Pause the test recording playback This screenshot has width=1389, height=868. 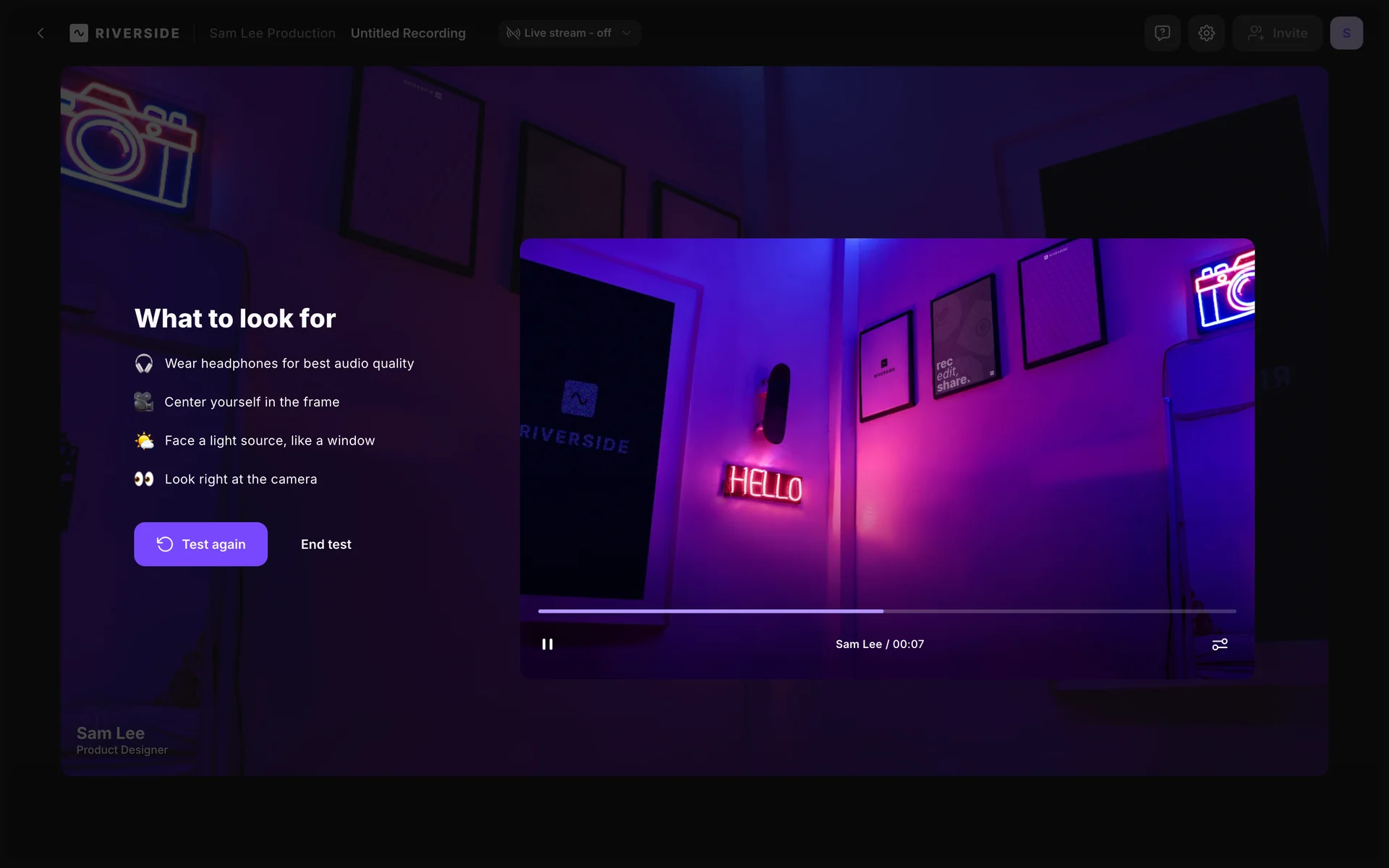click(548, 644)
